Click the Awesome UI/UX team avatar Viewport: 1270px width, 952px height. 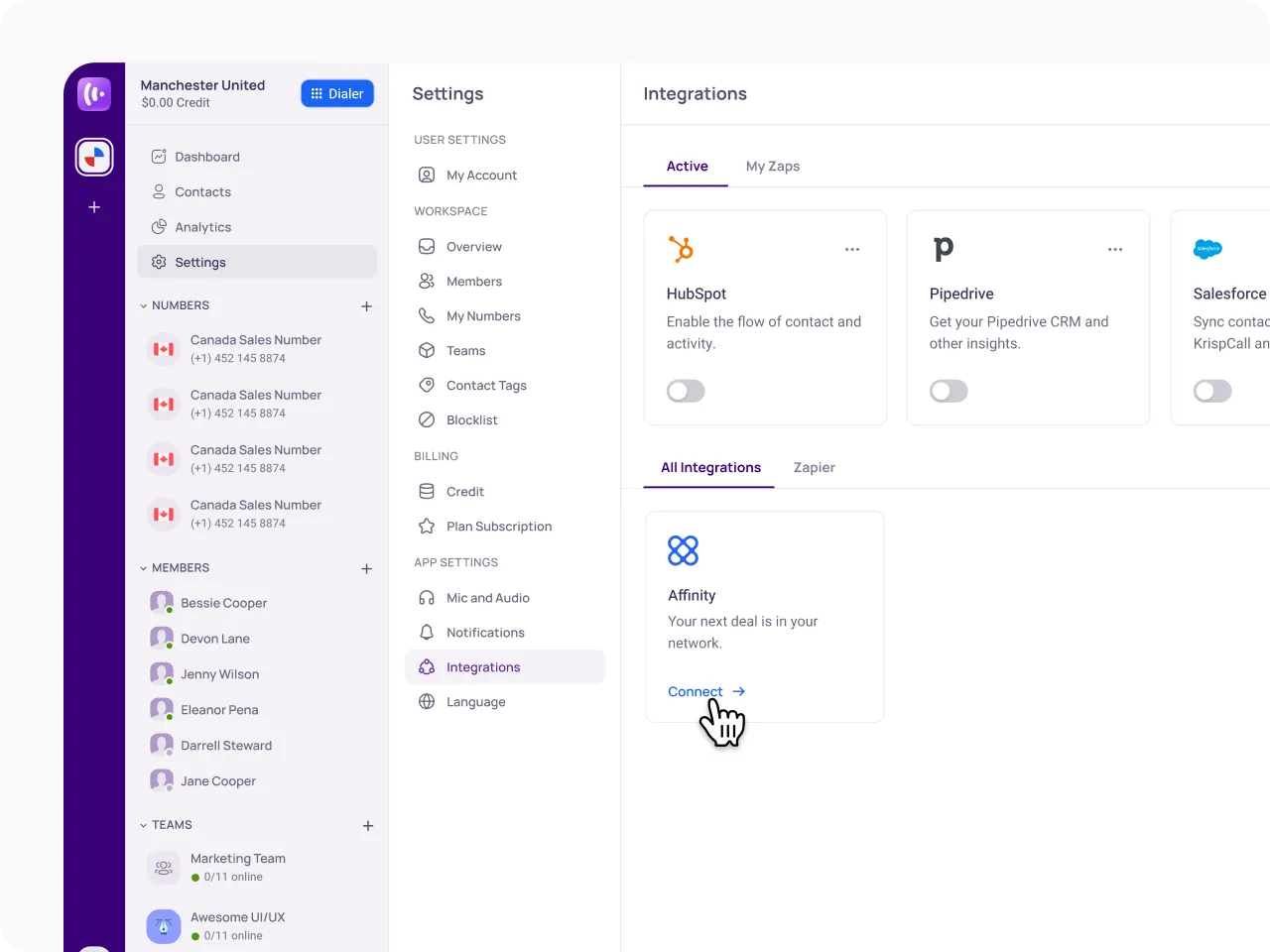tap(164, 926)
